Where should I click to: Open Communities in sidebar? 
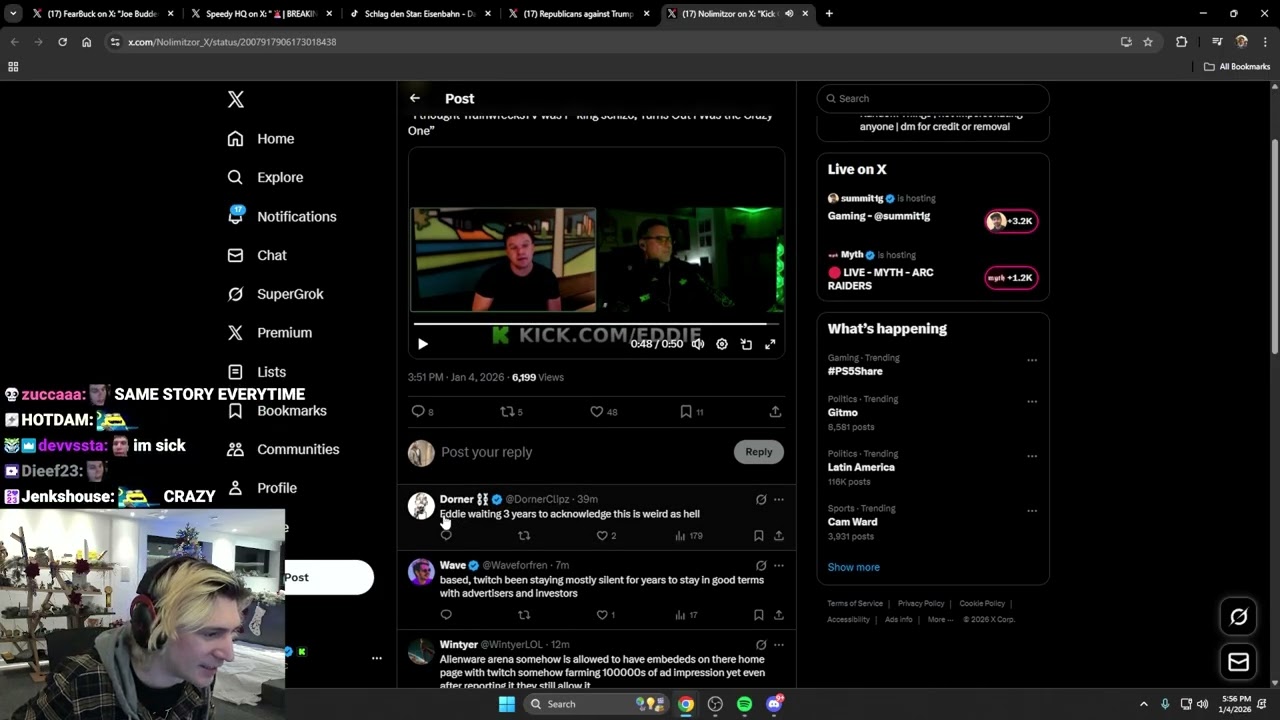[283, 449]
